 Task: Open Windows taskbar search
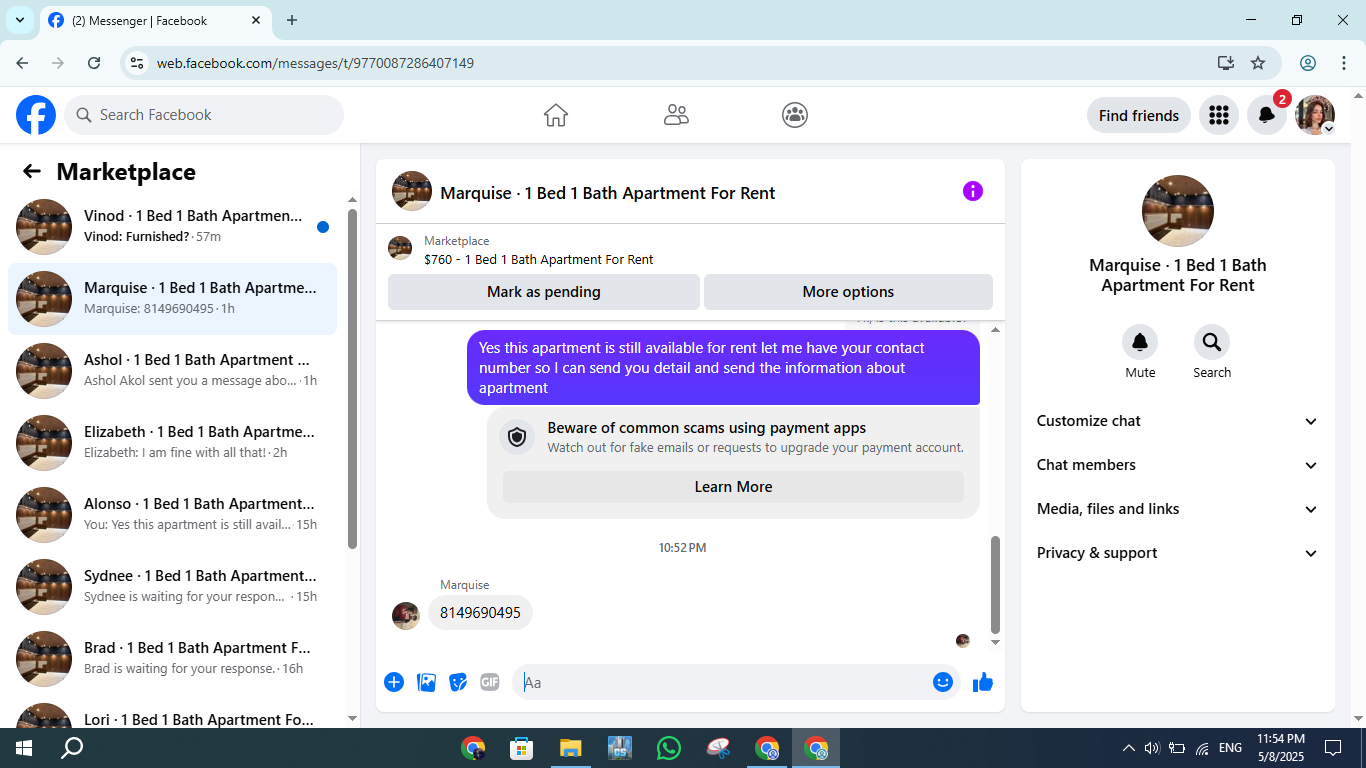[x=72, y=748]
